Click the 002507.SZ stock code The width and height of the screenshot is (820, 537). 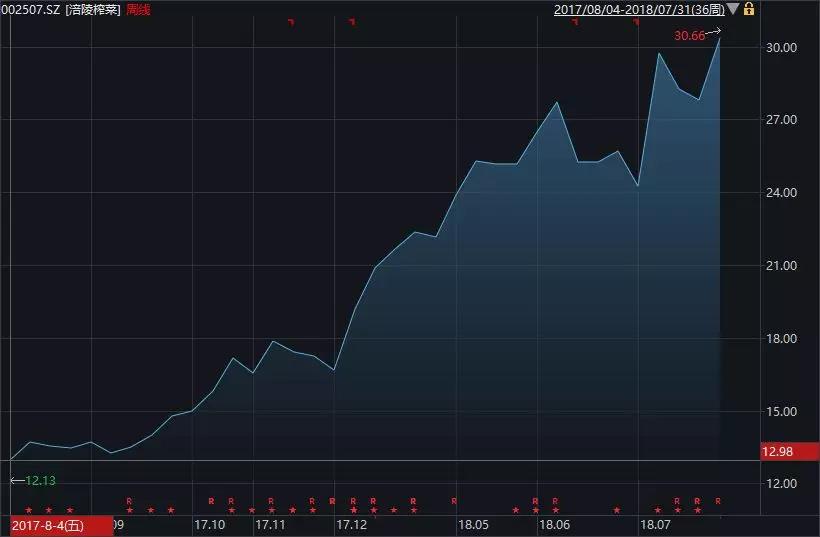point(31,9)
